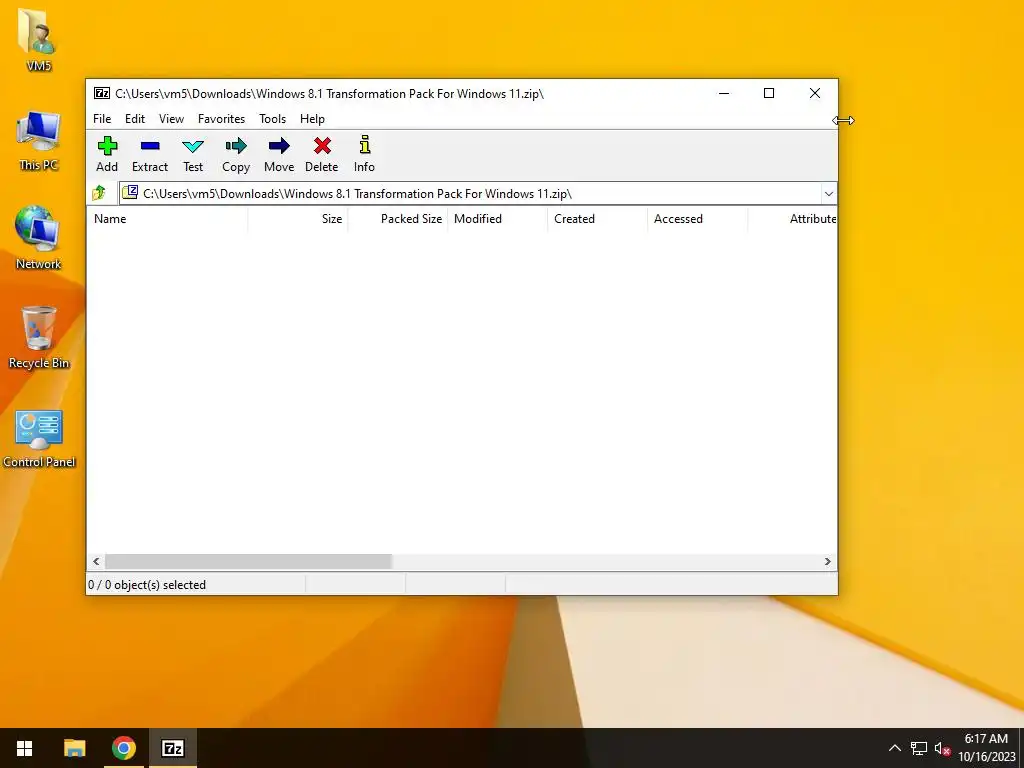This screenshot has width=1024, height=768.
Task: Click the 7z icon in the title bar
Action: 102,93
